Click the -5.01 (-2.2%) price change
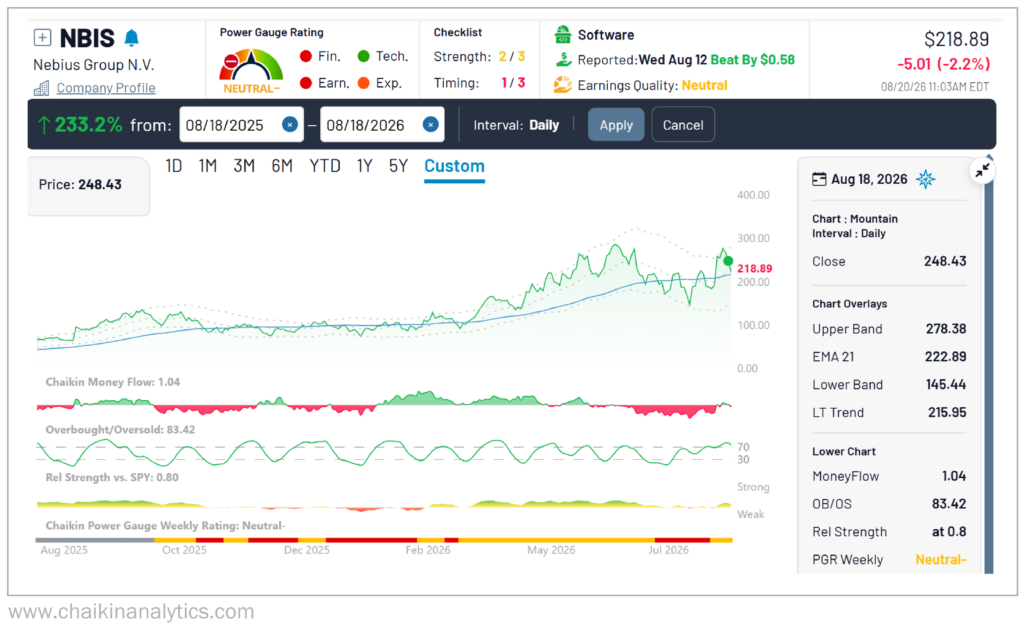 943,64
